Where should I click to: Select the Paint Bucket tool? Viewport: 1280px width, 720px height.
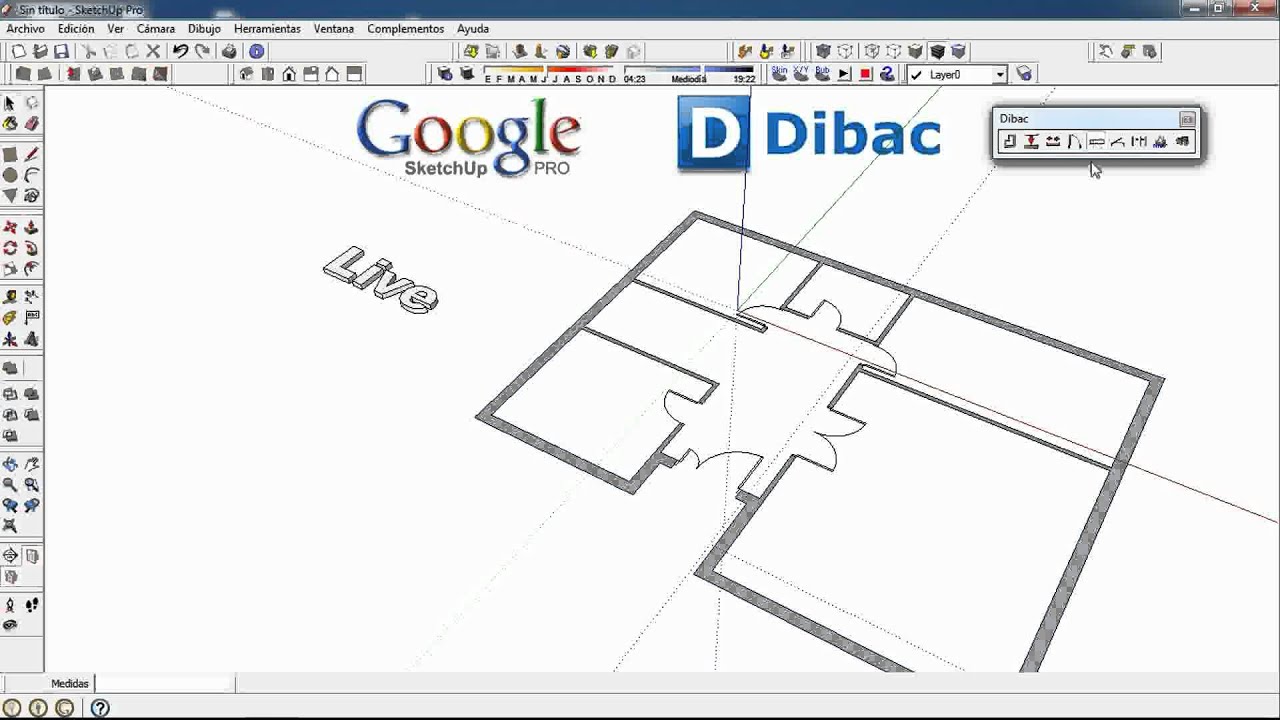[x=9, y=123]
